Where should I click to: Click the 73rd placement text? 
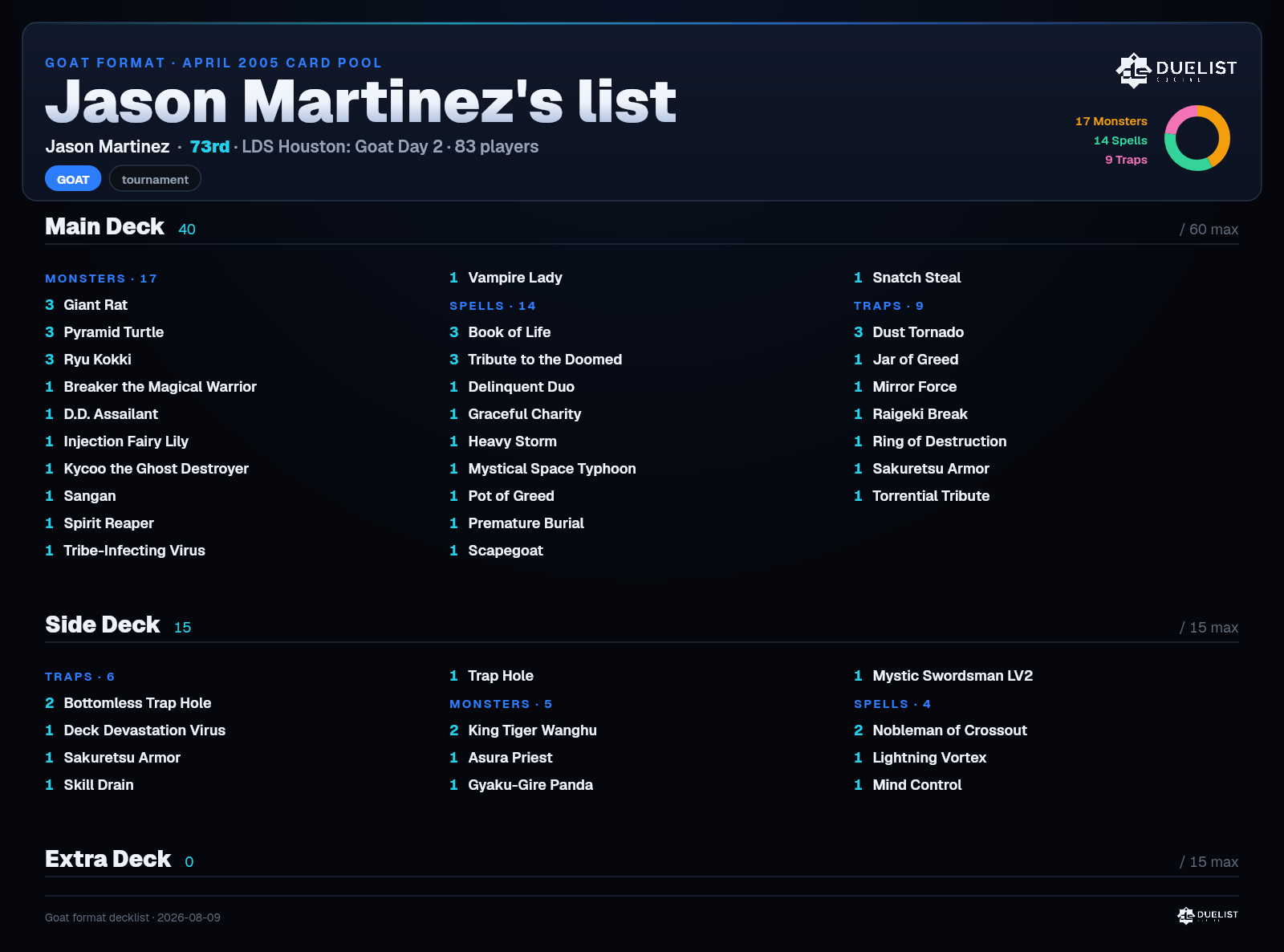tap(209, 147)
